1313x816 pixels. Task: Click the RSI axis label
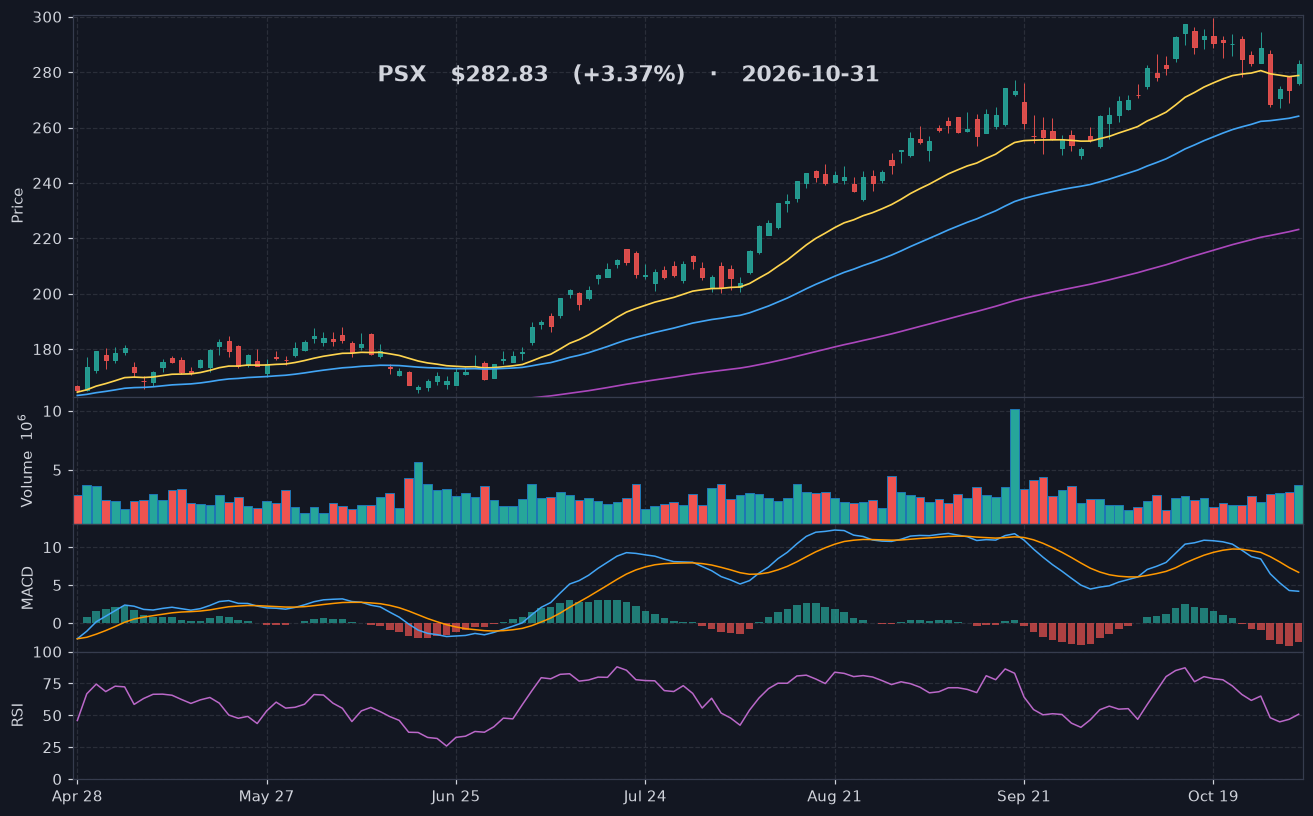pos(18,716)
